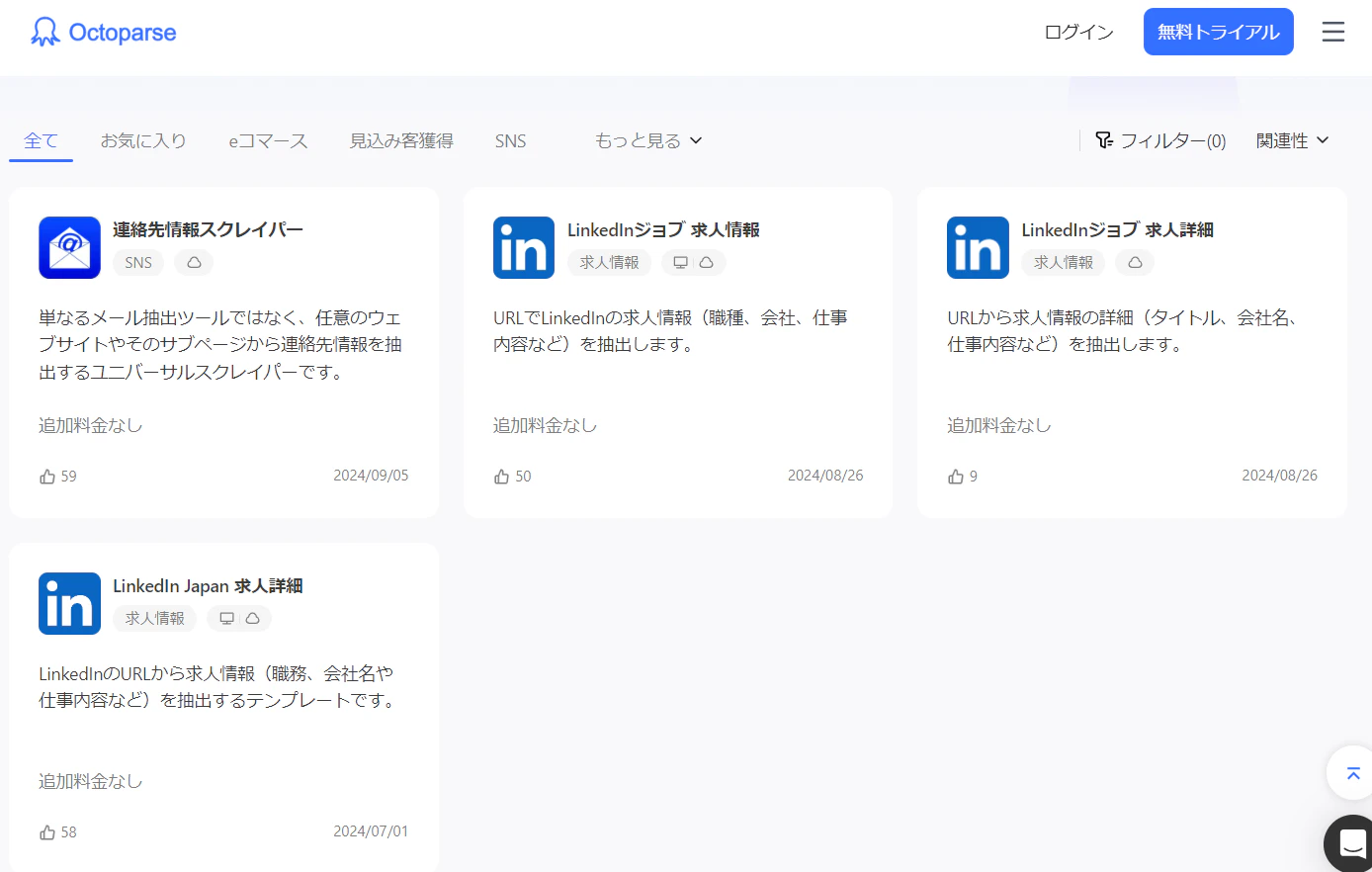1372x872 pixels.
Task: Open the eコマース tab
Action: coord(268,140)
